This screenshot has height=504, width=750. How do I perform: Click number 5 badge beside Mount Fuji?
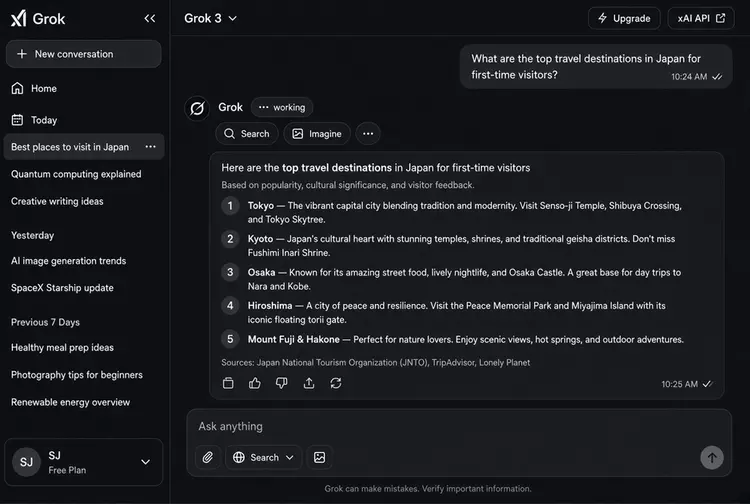pos(230,339)
